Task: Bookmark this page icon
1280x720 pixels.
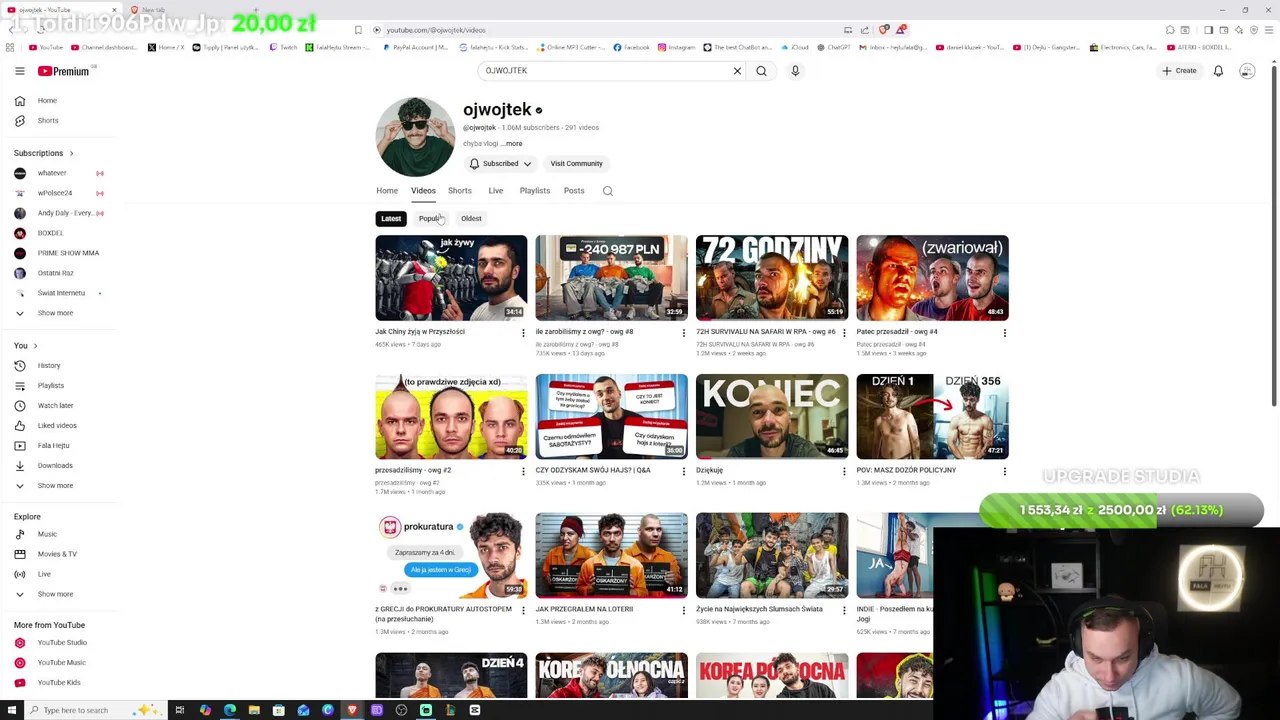Action: [358, 30]
